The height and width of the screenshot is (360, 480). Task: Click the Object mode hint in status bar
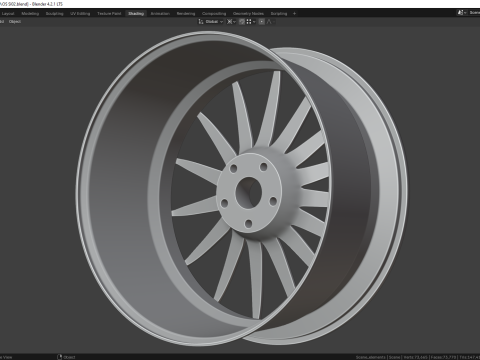[x=66, y=357]
